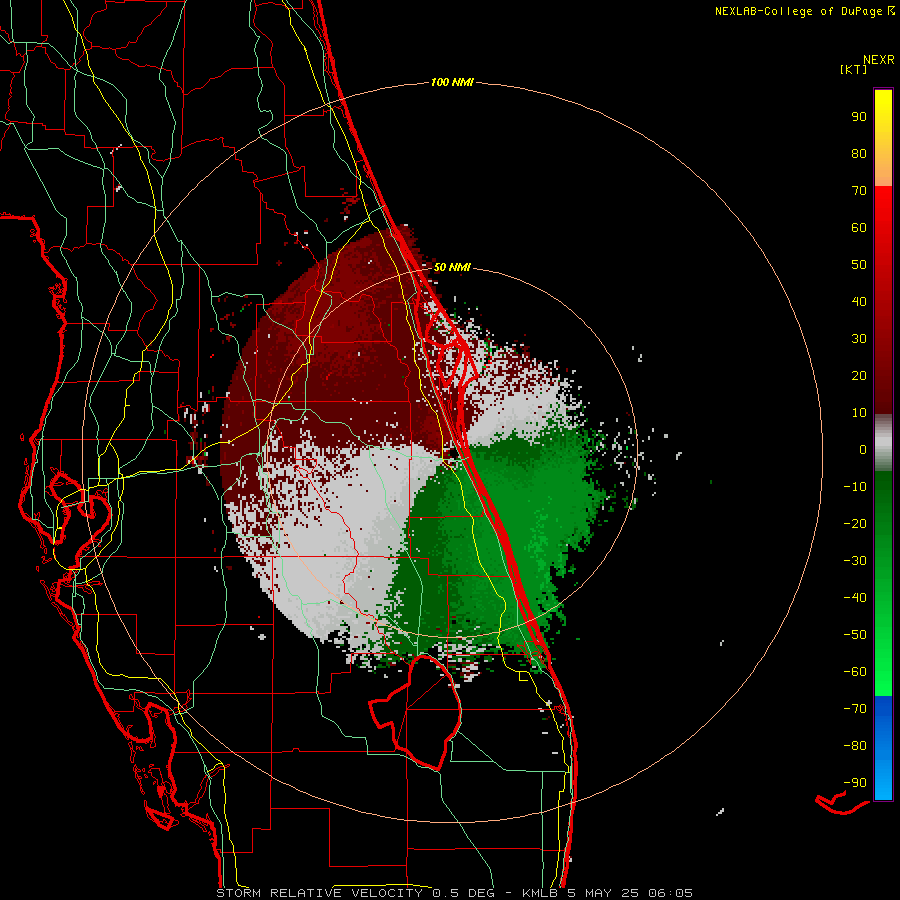This screenshot has height=900, width=900.
Task: Click the 70 value on the velocity scale
Action: click(x=859, y=191)
